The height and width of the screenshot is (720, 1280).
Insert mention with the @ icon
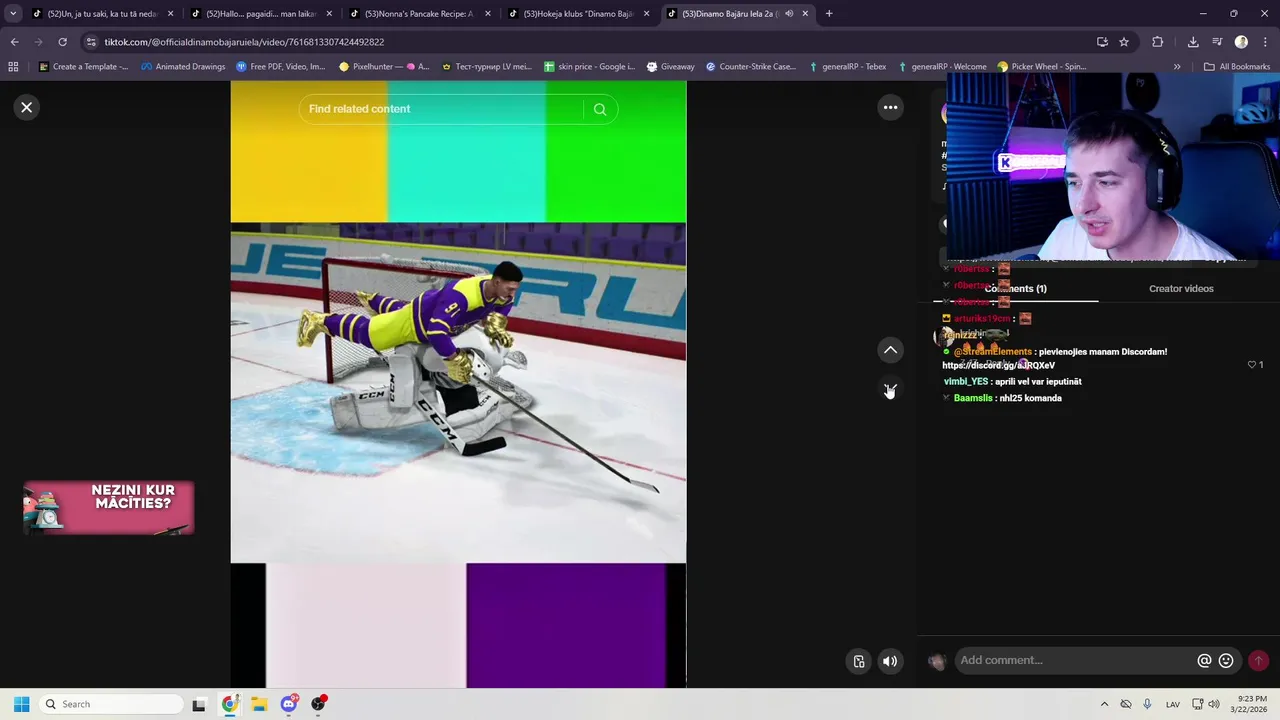coord(1204,660)
